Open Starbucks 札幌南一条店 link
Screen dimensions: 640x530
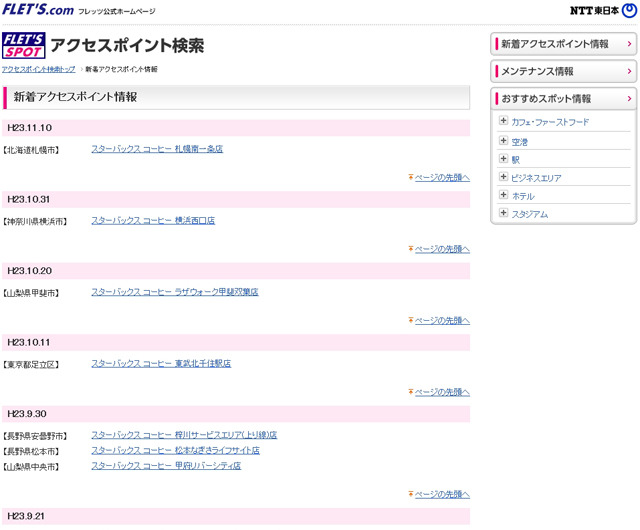point(157,149)
